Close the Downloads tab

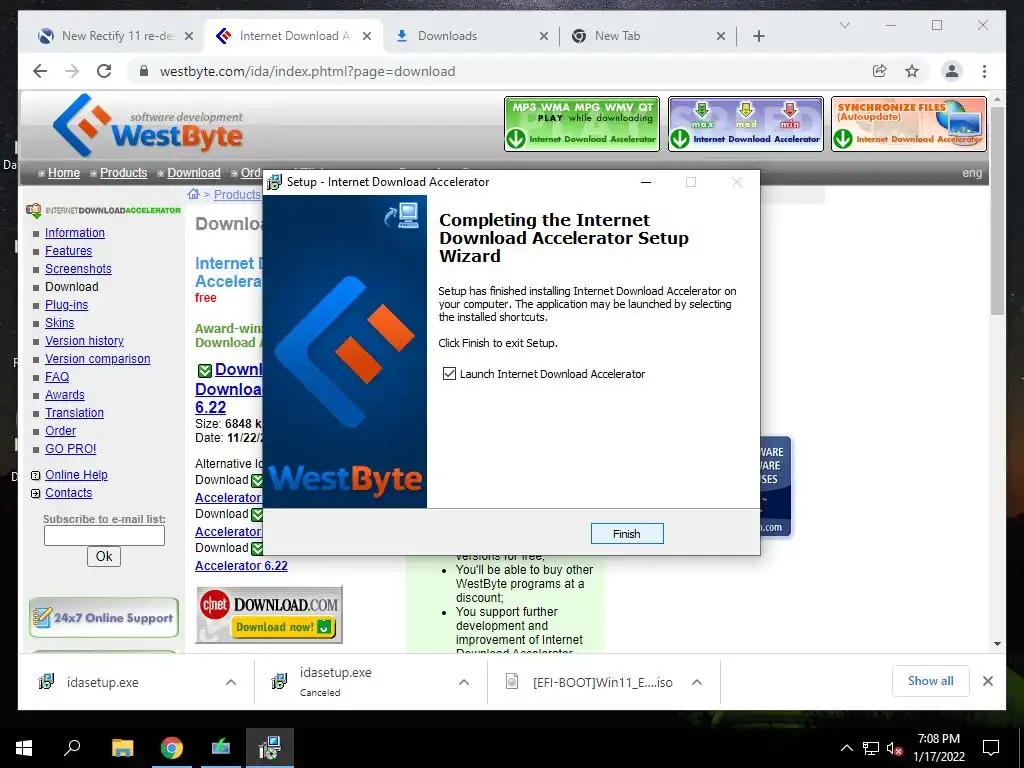coord(543,37)
